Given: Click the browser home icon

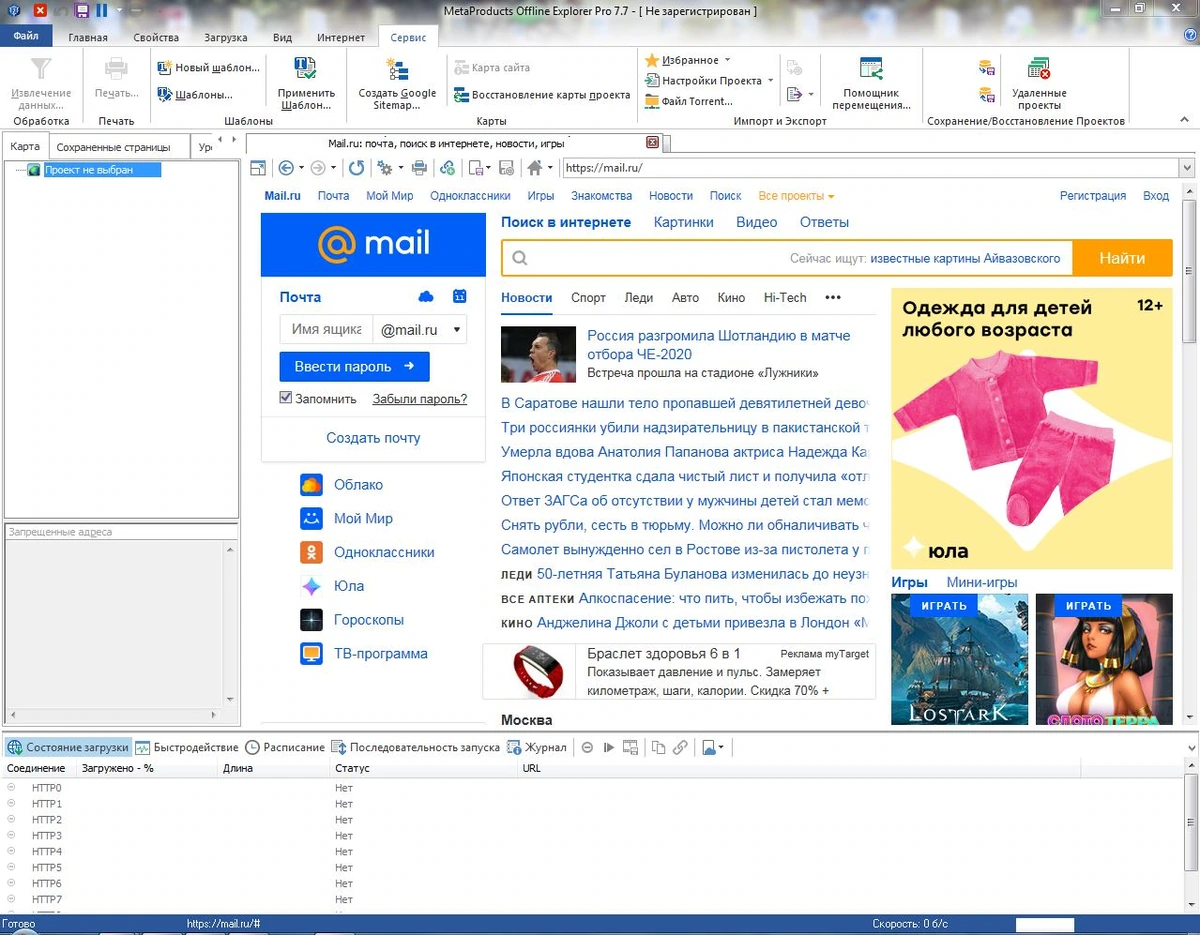Looking at the screenshot, I should (535, 168).
